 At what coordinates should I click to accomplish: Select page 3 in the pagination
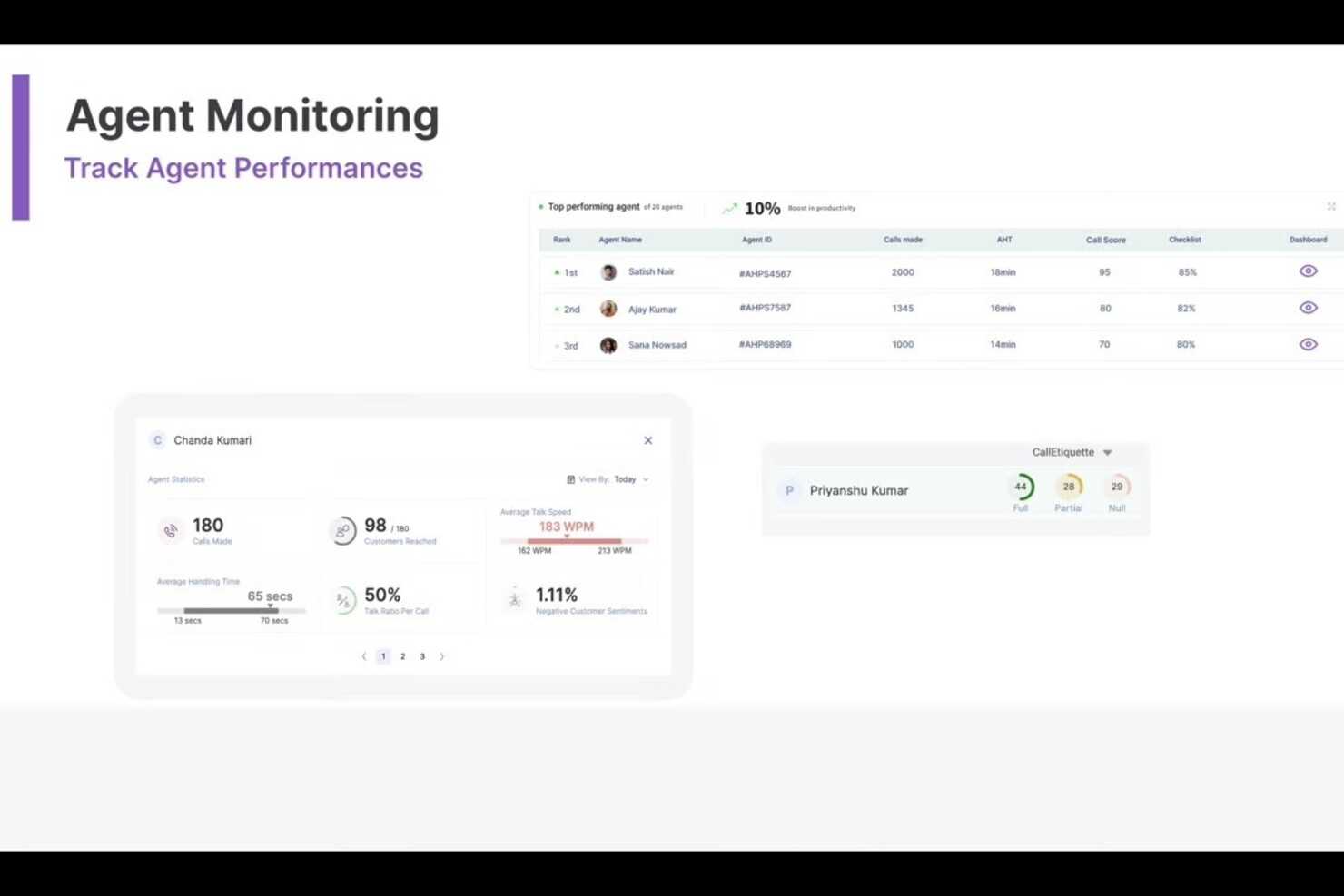coord(422,656)
